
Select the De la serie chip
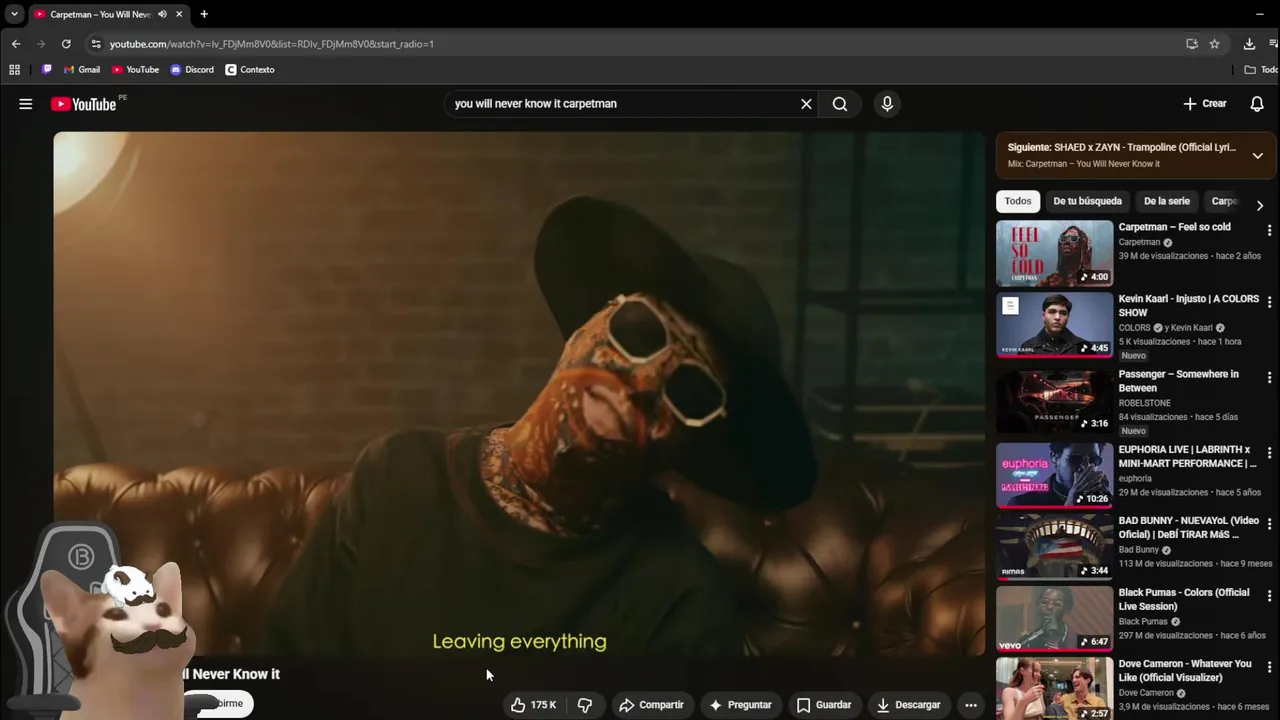1167,201
